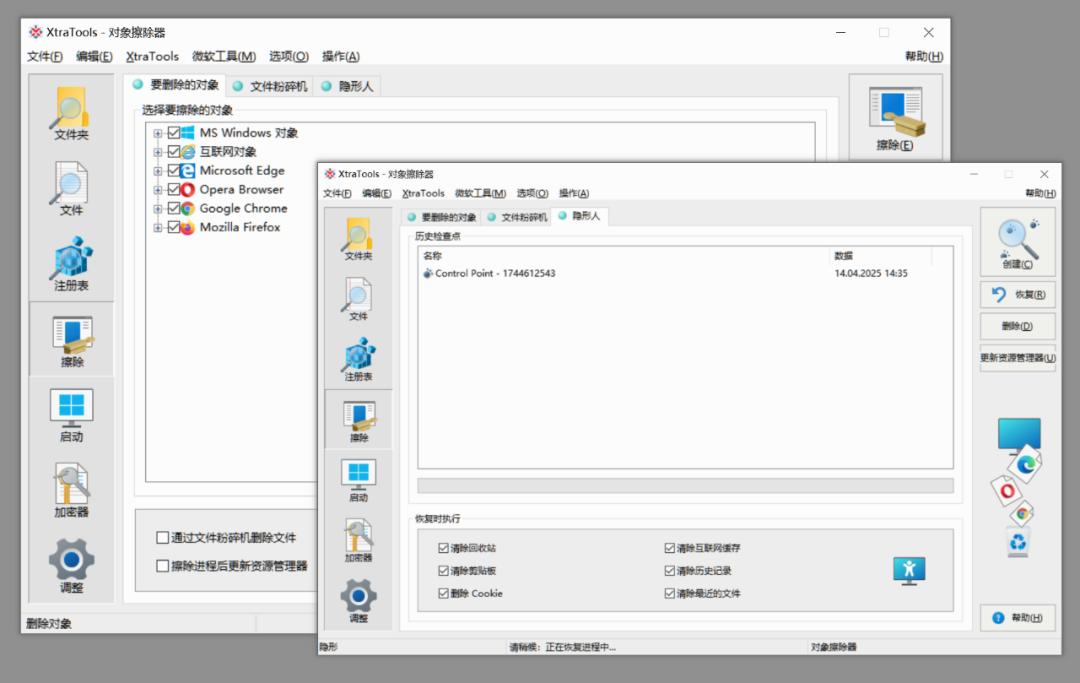Open the 文件夹 folder icon in back window
Screen dimensions: 1080x683
point(71,113)
